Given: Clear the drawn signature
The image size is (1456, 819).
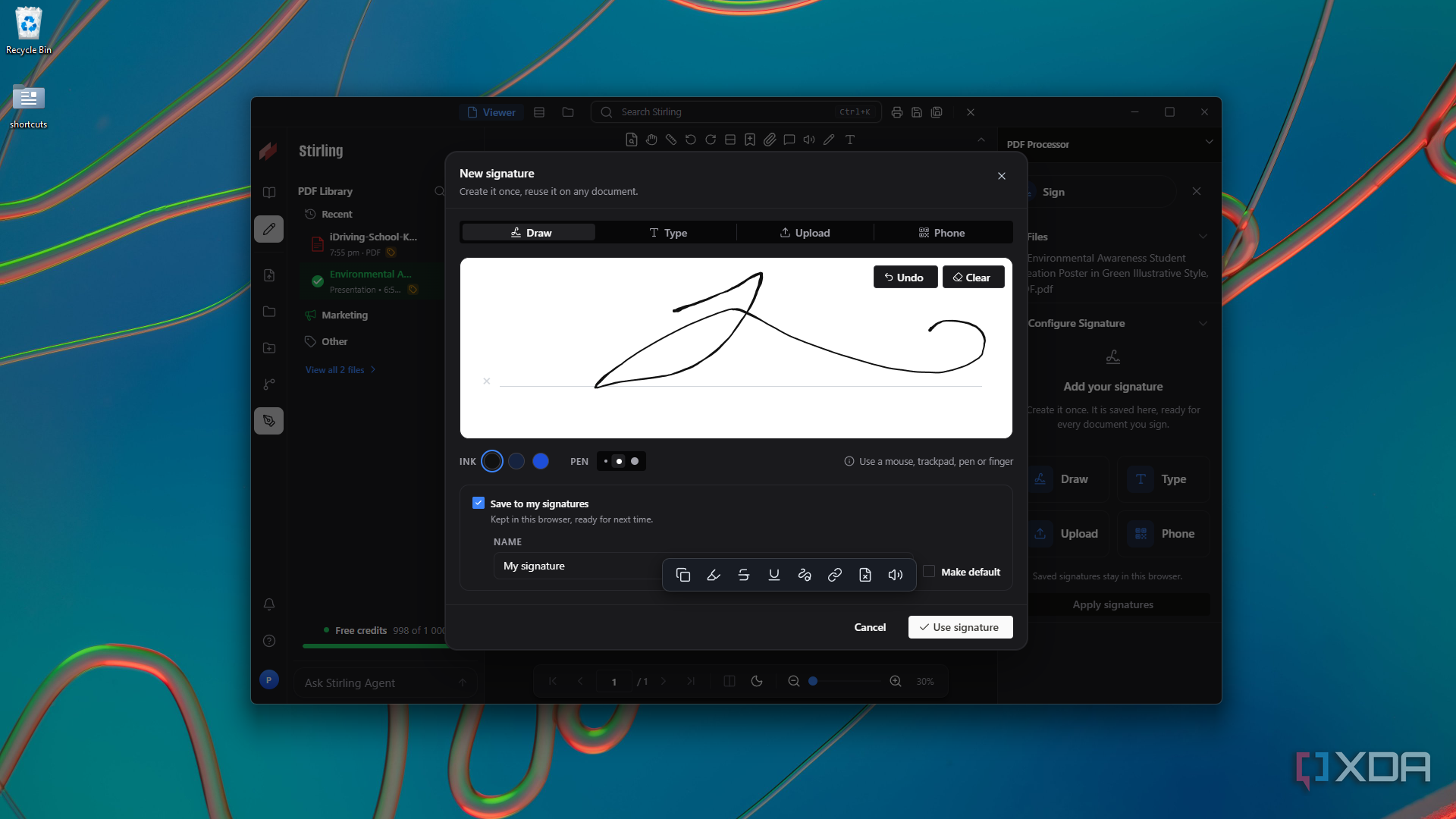Looking at the screenshot, I should click(x=973, y=278).
